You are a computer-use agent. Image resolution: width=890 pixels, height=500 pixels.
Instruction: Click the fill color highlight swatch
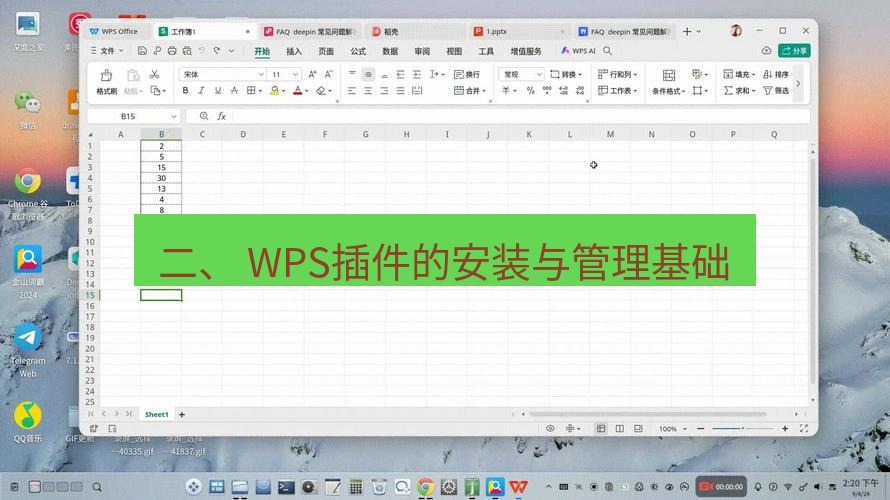pyautogui.click(x=274, y=91)
